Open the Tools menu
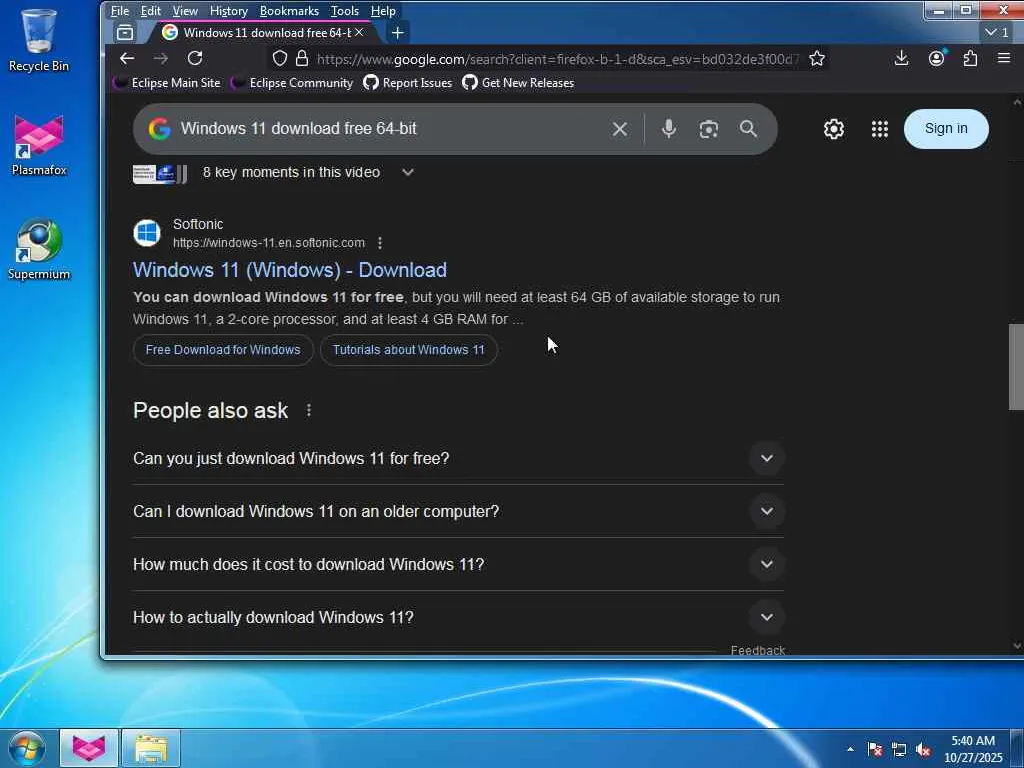The height and width of the screenshot is (768, 1024). pyautogui.click(x=345, y=11)
